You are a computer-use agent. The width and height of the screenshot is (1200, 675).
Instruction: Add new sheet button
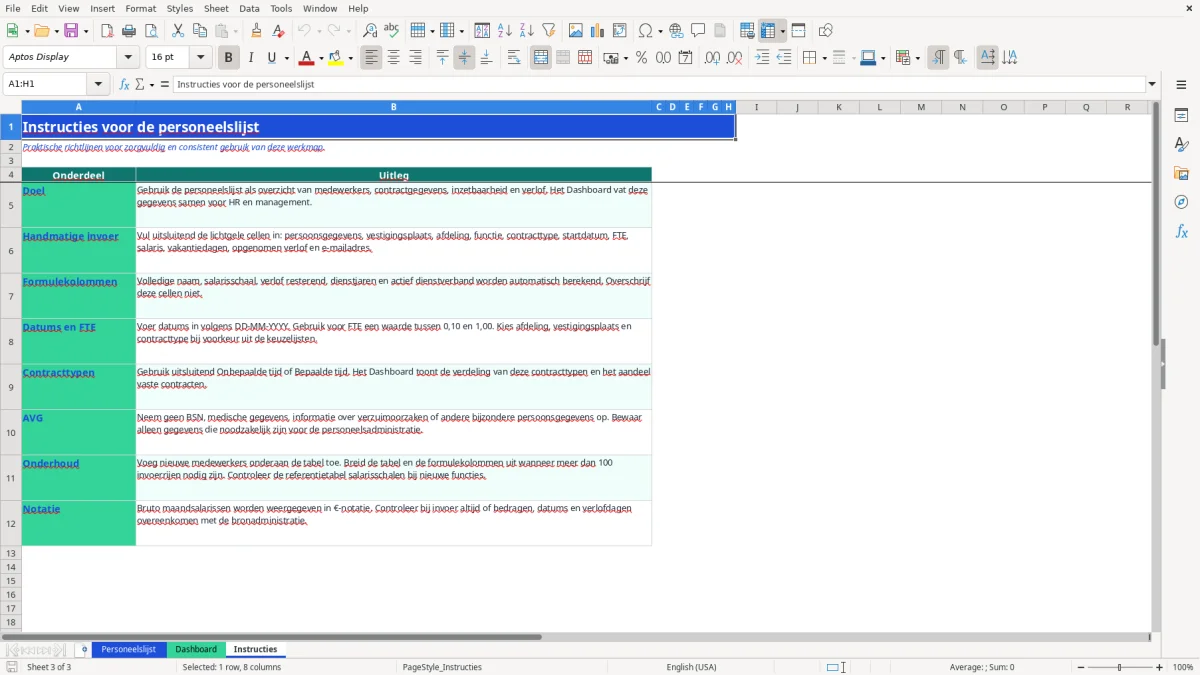(84, 649)
